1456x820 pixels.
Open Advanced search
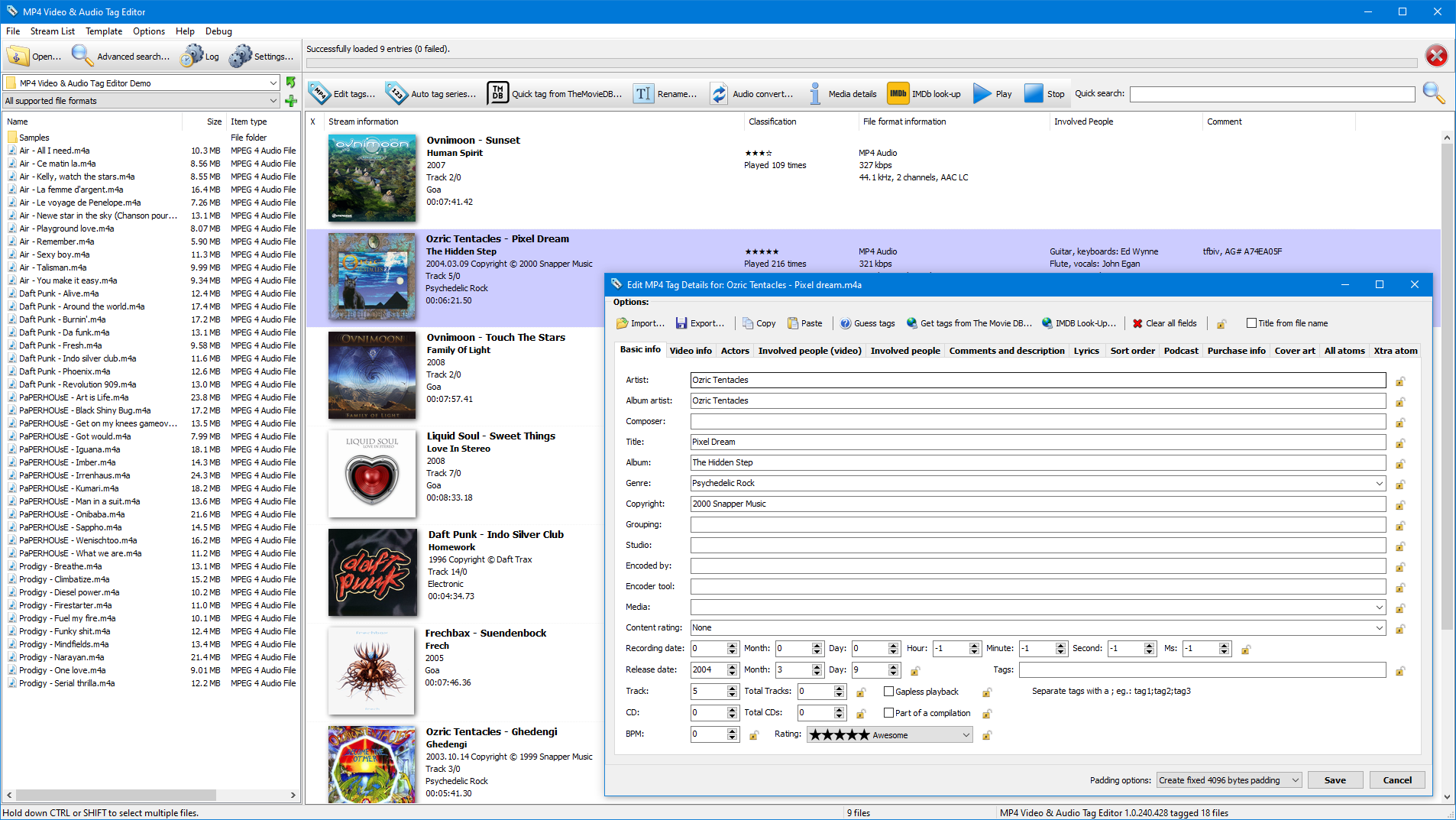tap(121, 56)
